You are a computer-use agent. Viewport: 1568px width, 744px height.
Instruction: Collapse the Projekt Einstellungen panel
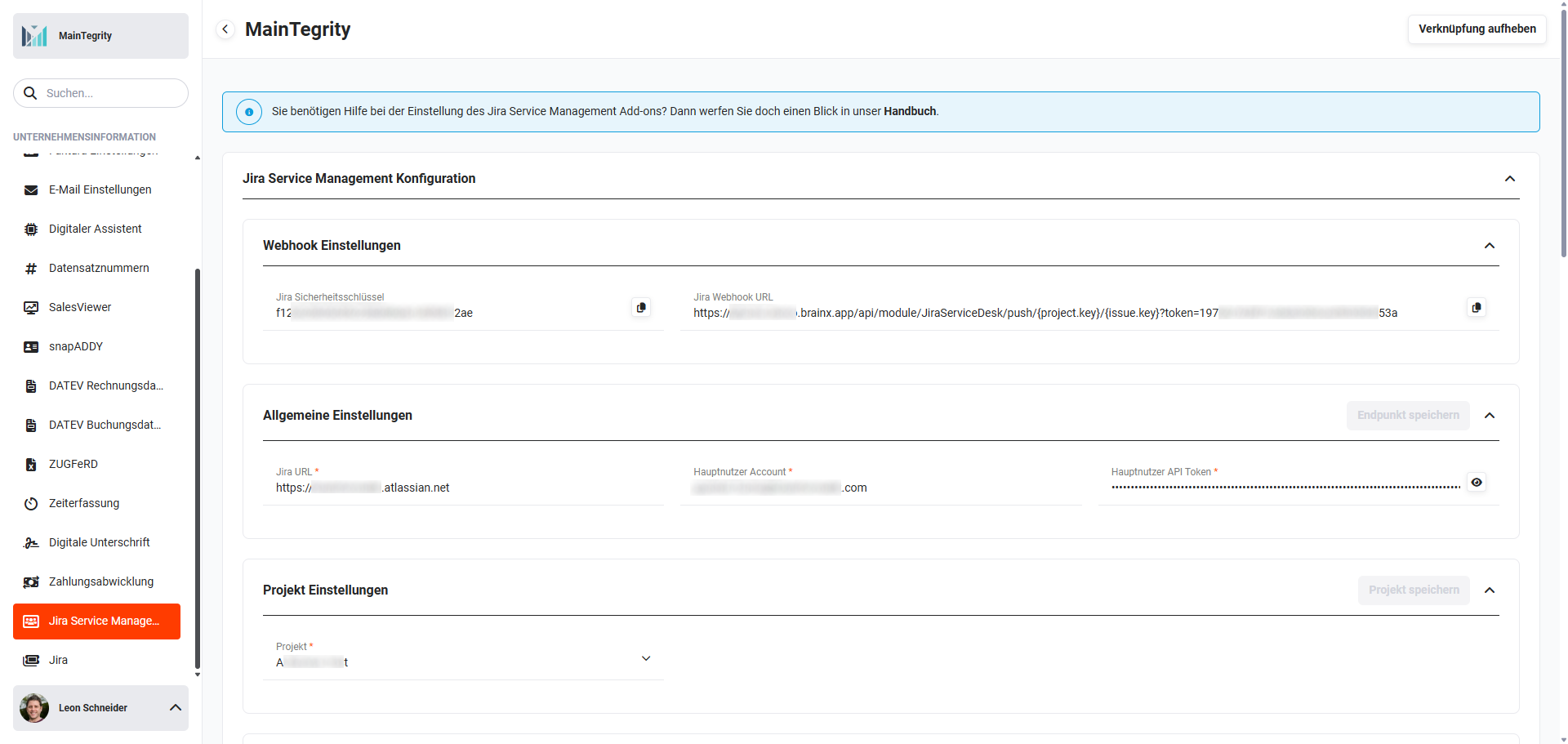1489,590
